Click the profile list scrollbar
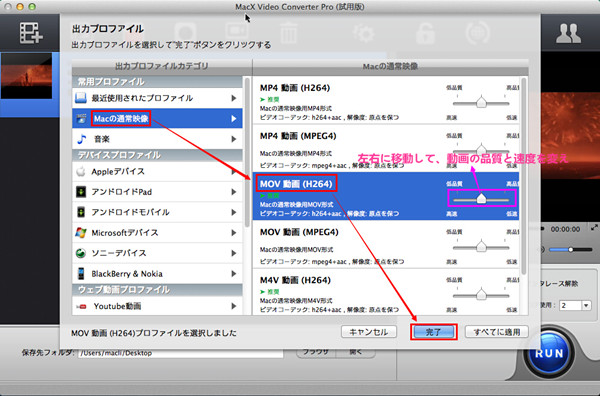The image size is (600, 396). [524, 176]
